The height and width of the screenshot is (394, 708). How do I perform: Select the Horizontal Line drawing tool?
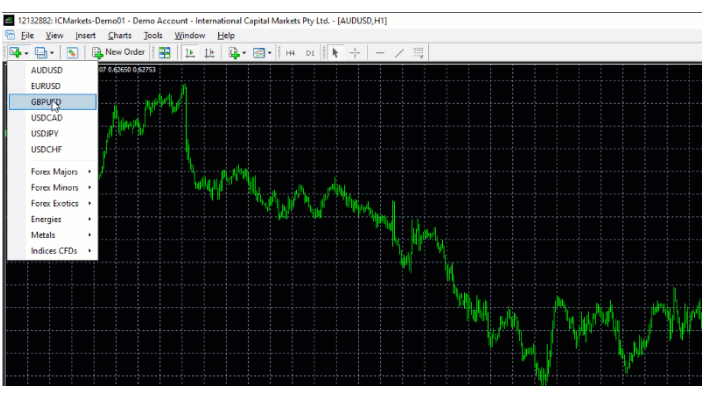(x=380, y=53)
